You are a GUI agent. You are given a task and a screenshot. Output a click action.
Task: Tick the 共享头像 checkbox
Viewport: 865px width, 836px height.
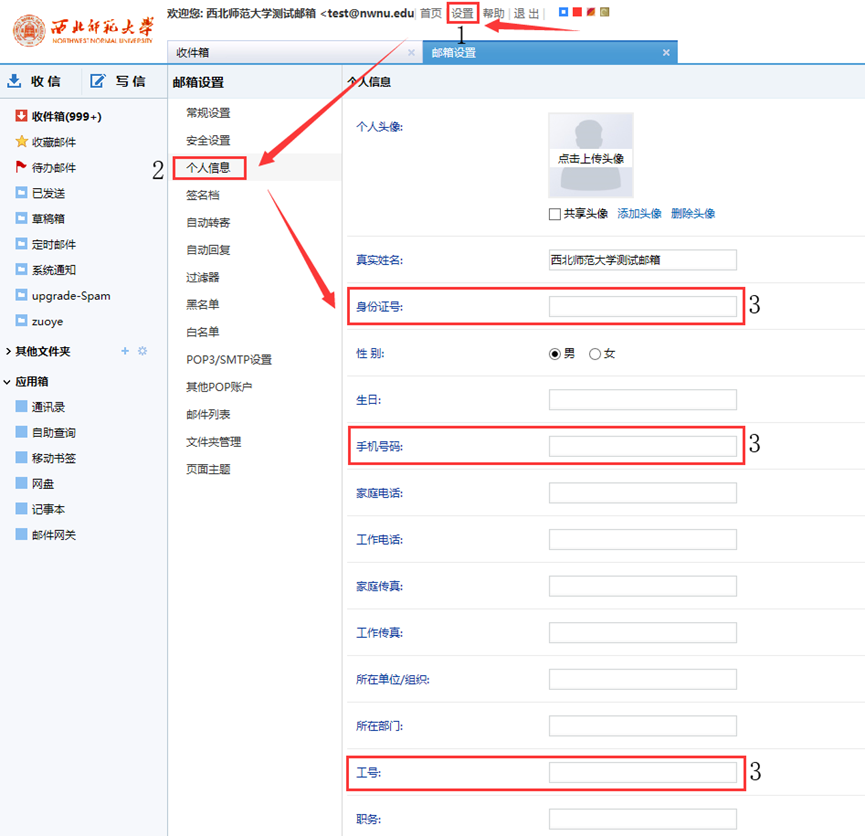(x=555, y=214)
